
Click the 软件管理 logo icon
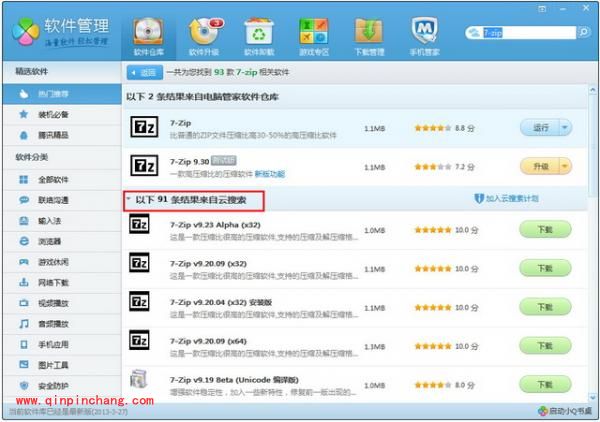click(26, 31)
